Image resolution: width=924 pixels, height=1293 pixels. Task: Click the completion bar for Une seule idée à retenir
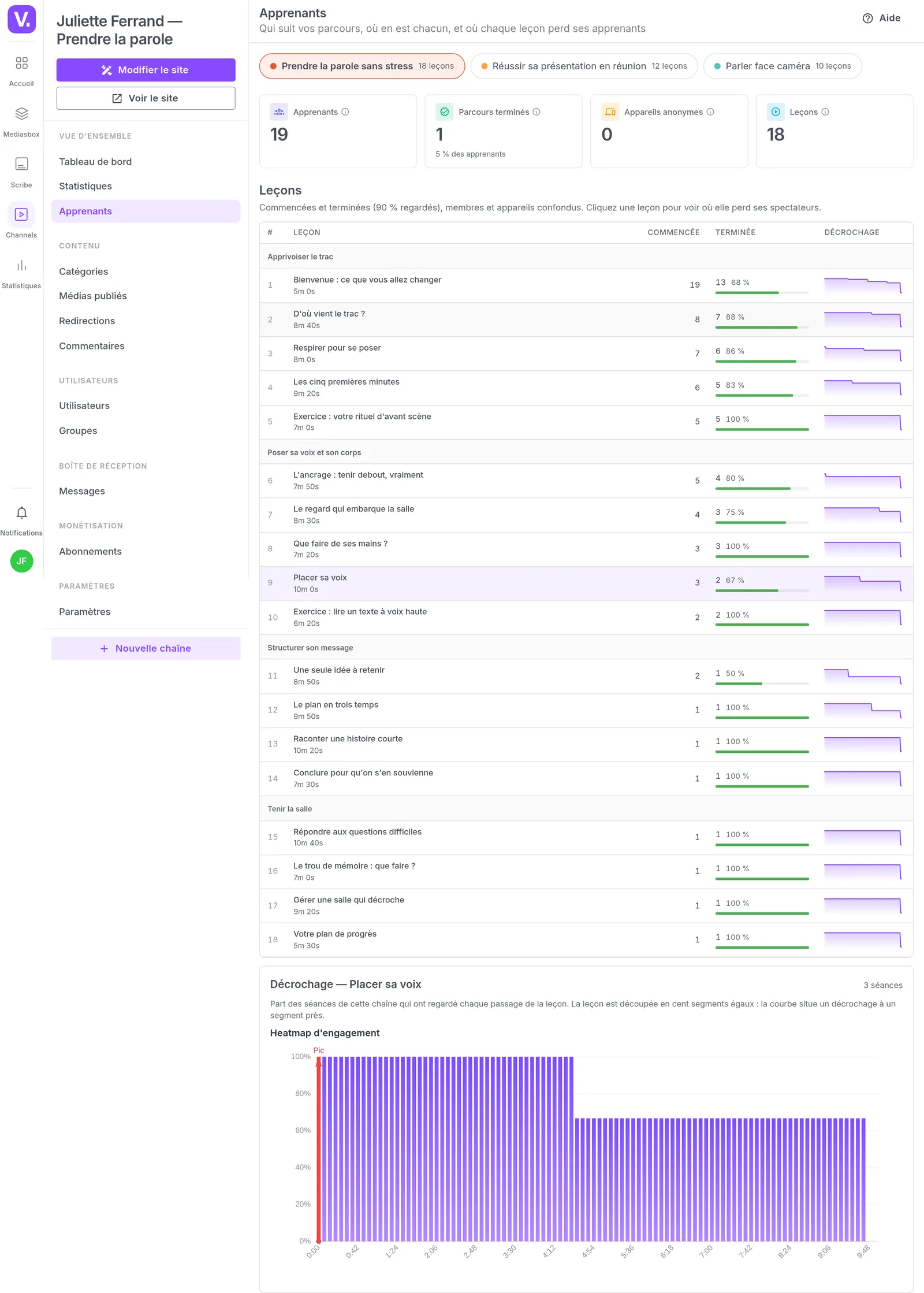[x=762, y=683]
